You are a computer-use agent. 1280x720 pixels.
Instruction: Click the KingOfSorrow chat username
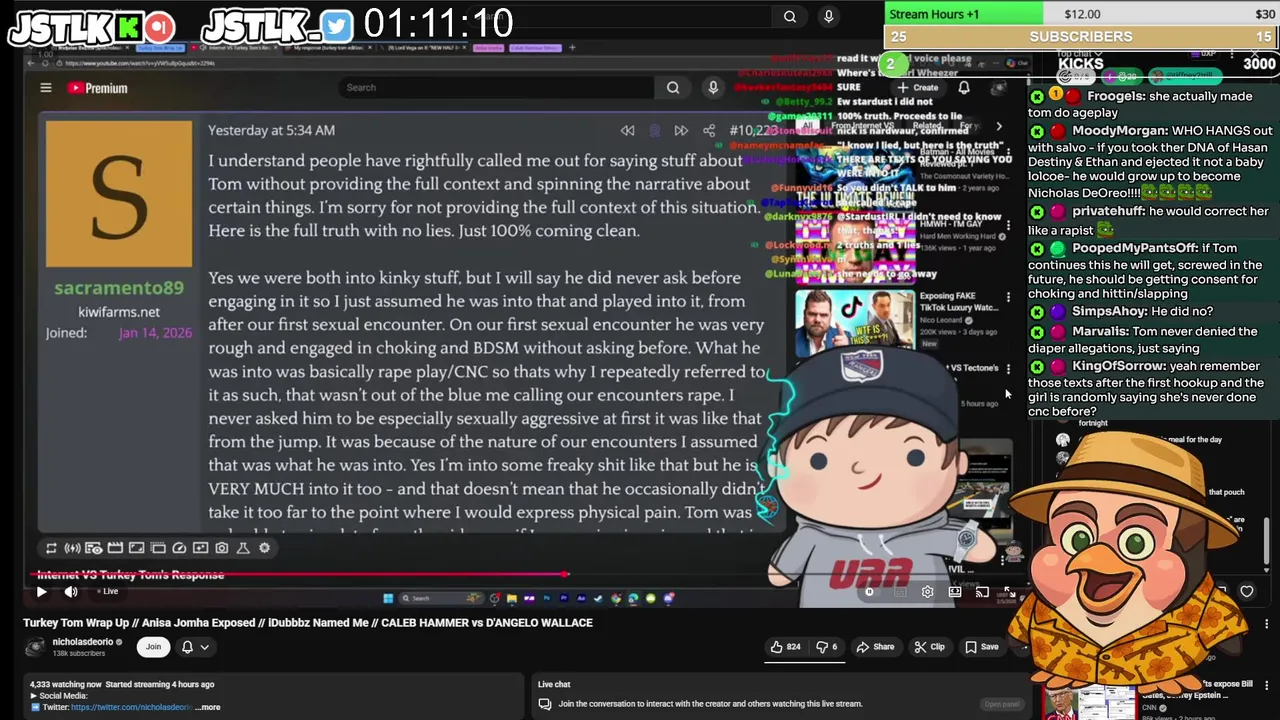[1119, 367]
